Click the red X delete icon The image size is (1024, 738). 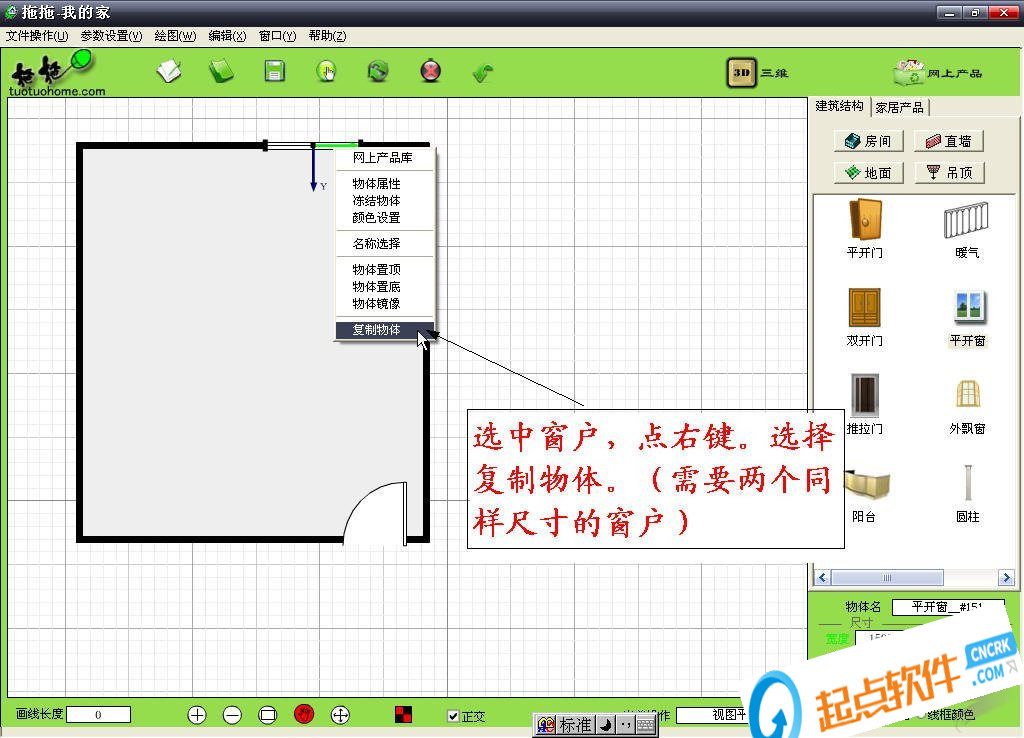430,71
